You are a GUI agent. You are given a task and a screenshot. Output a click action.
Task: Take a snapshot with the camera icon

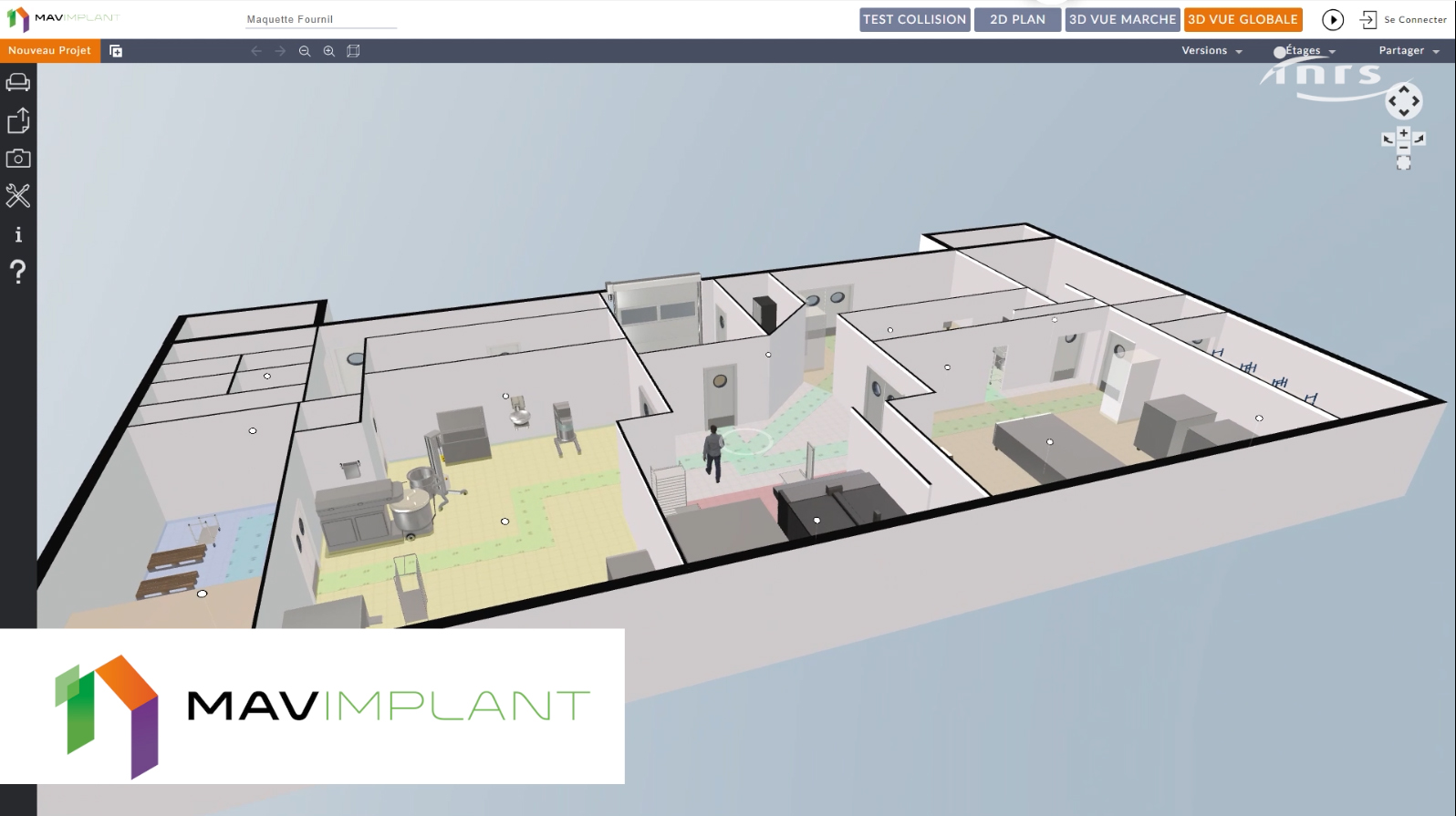pos(18,158)
